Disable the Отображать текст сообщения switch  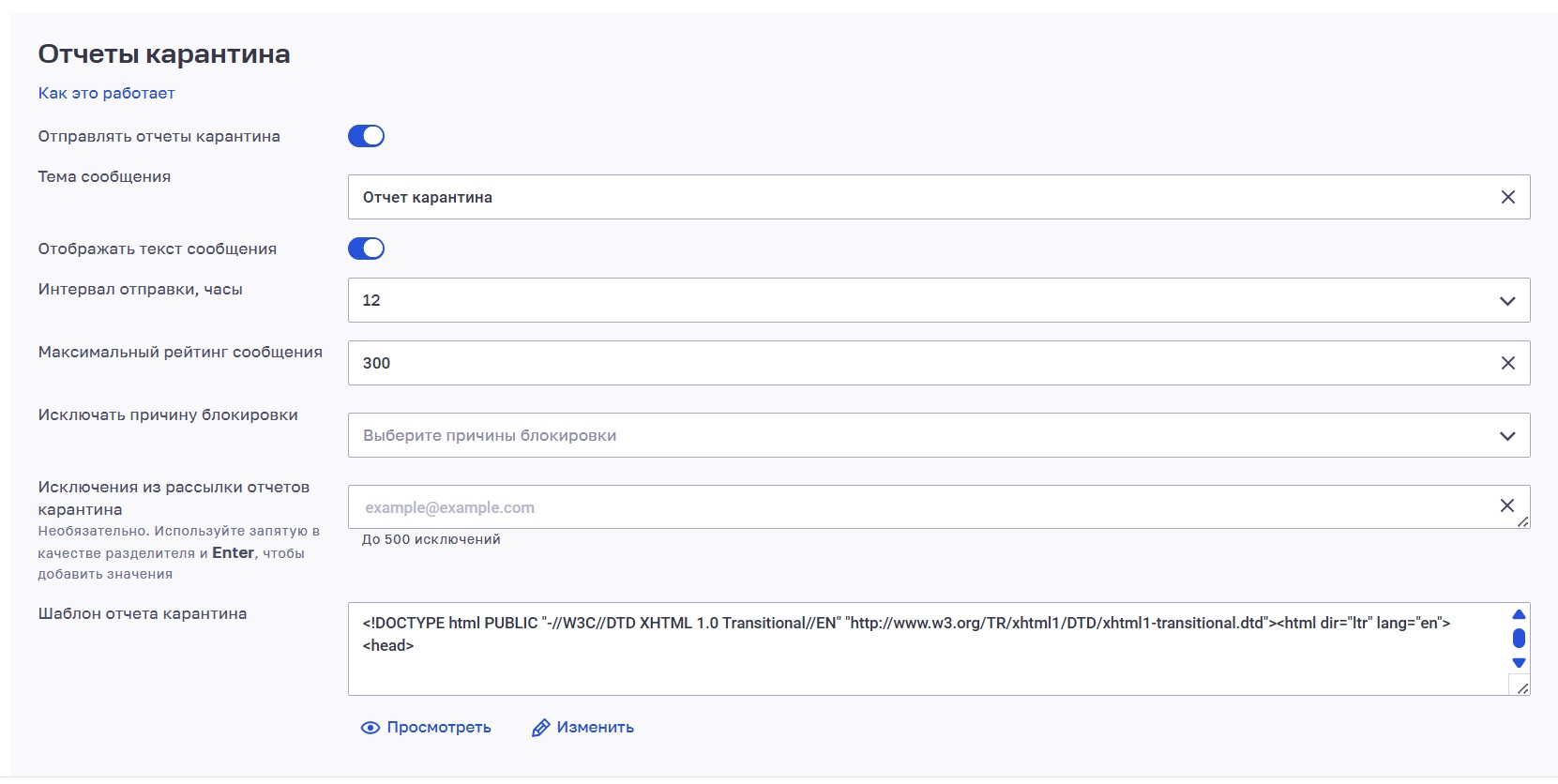click(366, 249)
